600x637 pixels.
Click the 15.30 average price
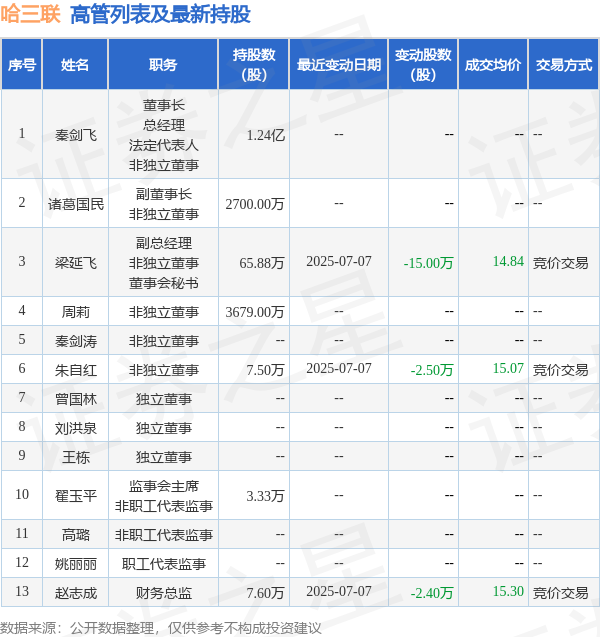click(x=508, y=591)
